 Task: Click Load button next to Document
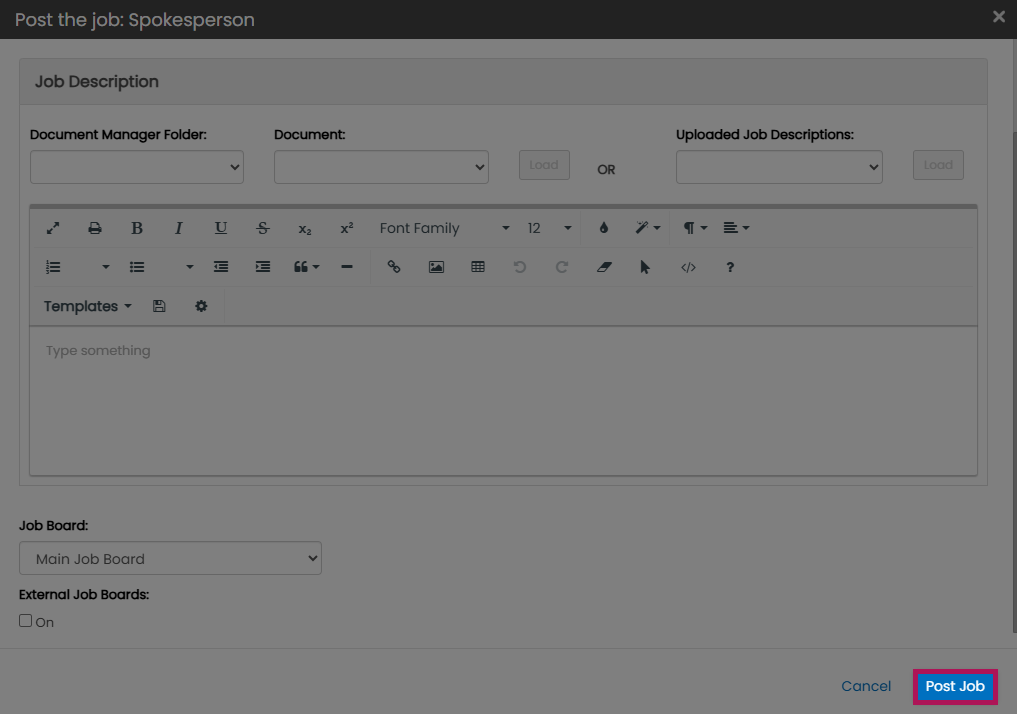pos(544,165)
